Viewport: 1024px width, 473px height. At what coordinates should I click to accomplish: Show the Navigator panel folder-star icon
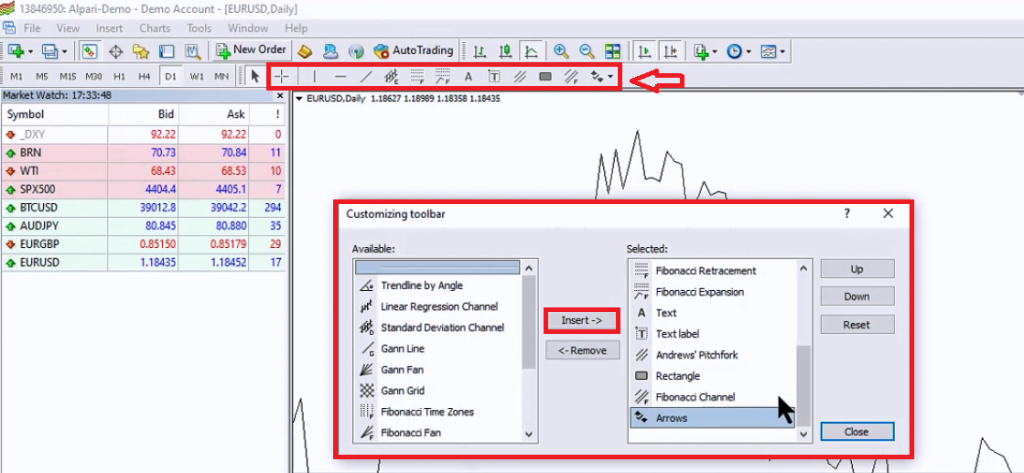(x=140, y=51)
